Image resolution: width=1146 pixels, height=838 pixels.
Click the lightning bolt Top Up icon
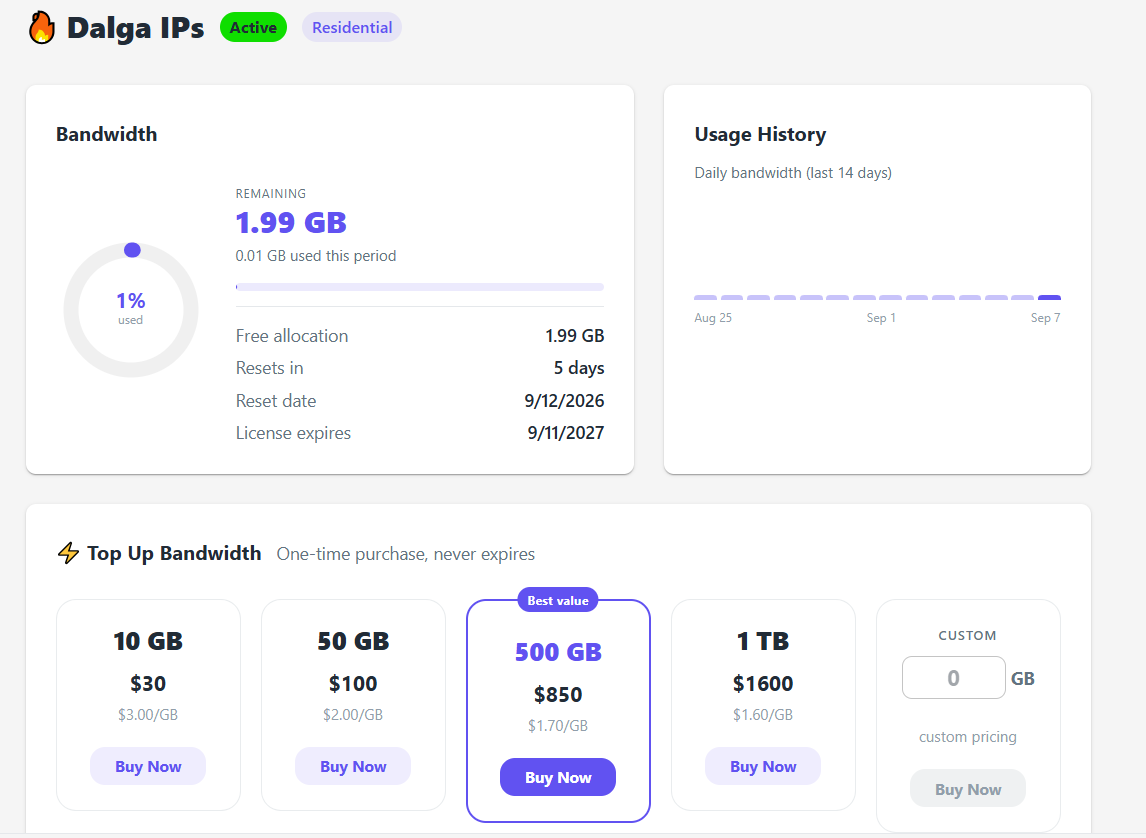tap(68, 553)
